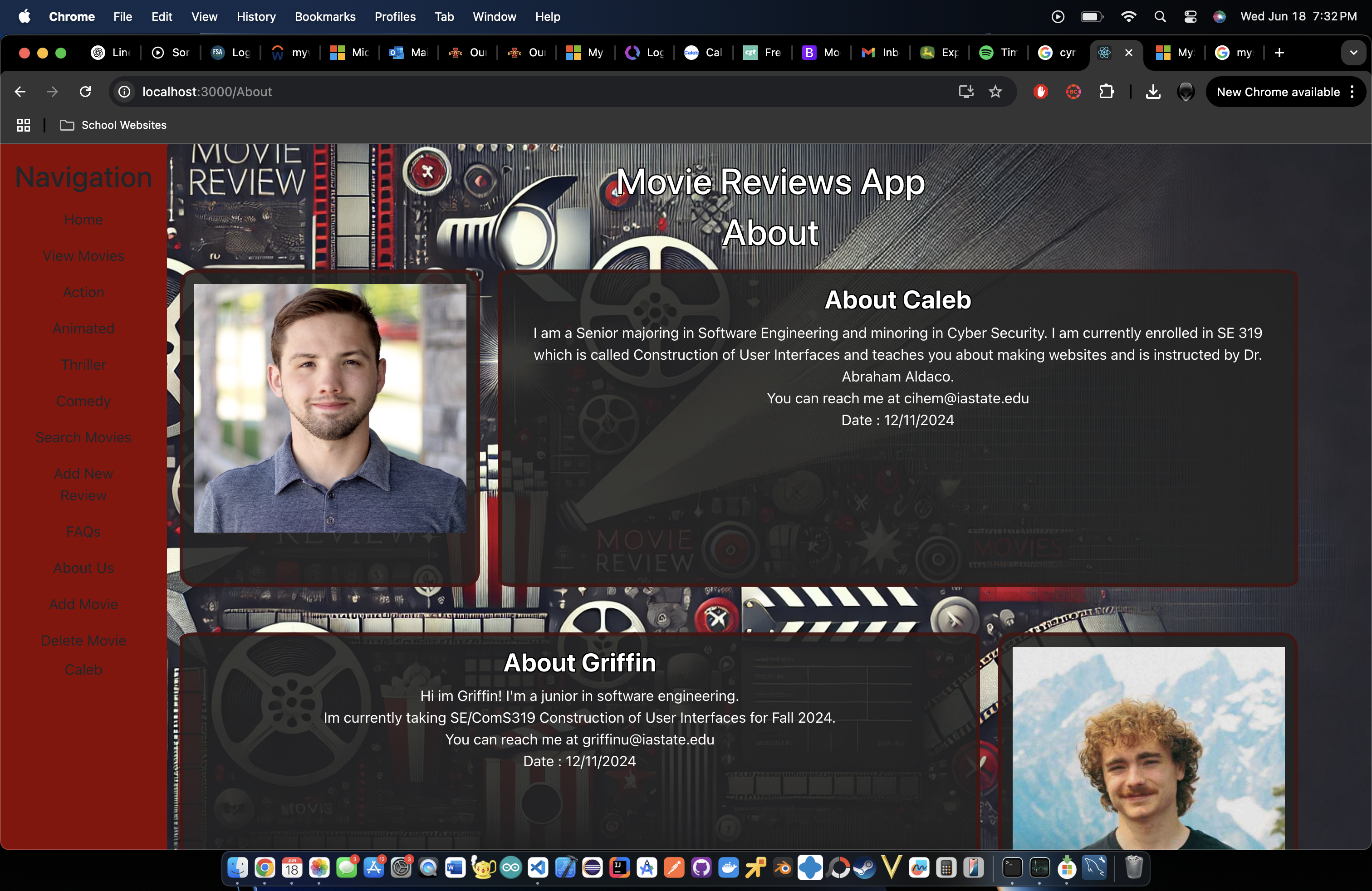The height and width of the screenshot is (891, 1372).
Task: Click the Chrome profile avatar
Action: pyautogui.click(x=1185, y=92)
